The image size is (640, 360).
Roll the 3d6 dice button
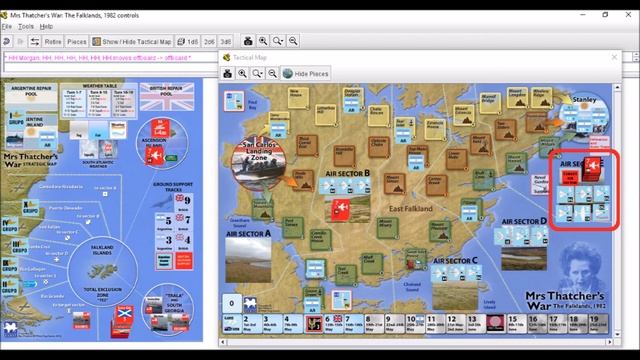[225, 41]
